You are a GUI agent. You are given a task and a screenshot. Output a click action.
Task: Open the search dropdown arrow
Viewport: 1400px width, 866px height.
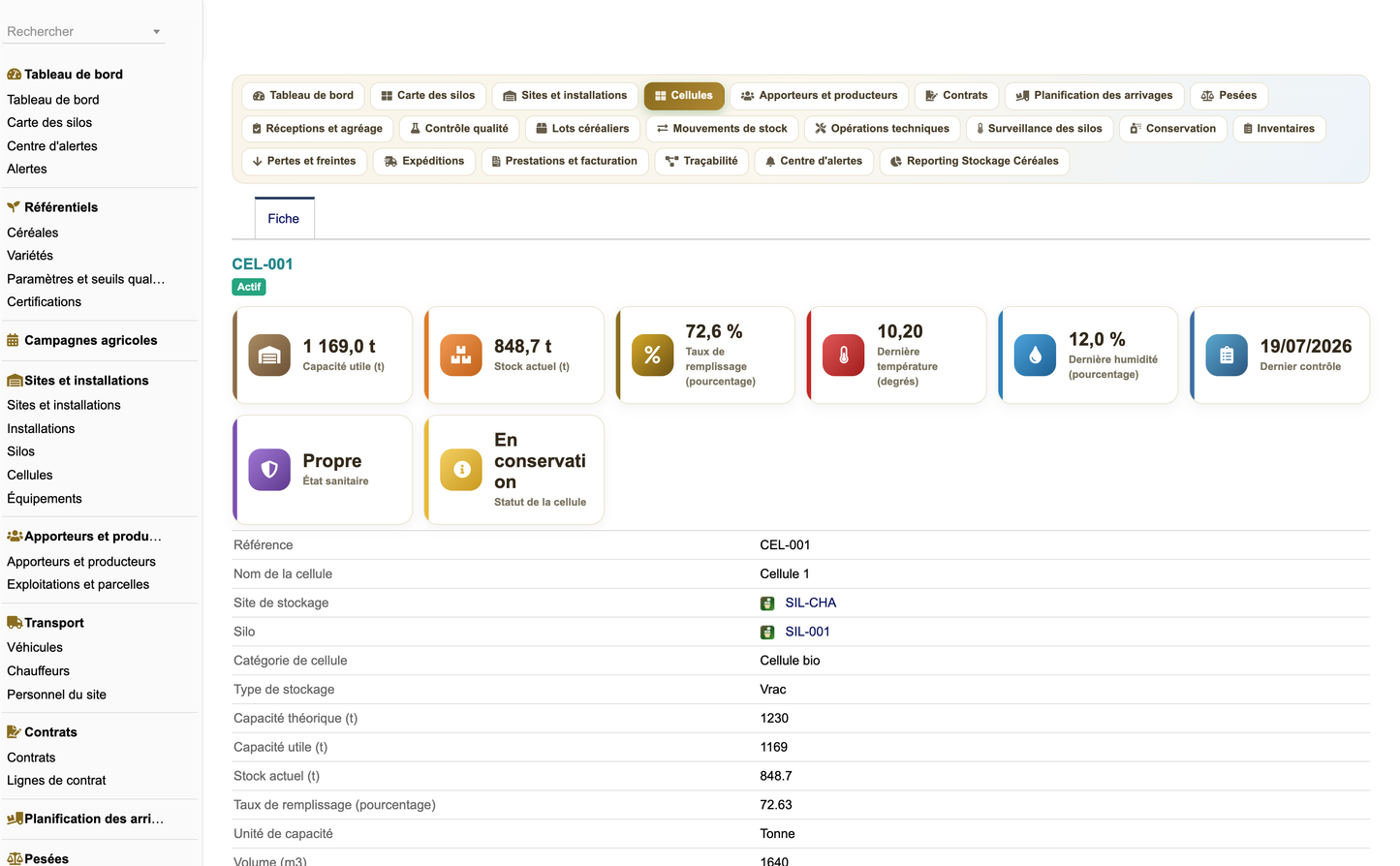(x=156, y=32)
